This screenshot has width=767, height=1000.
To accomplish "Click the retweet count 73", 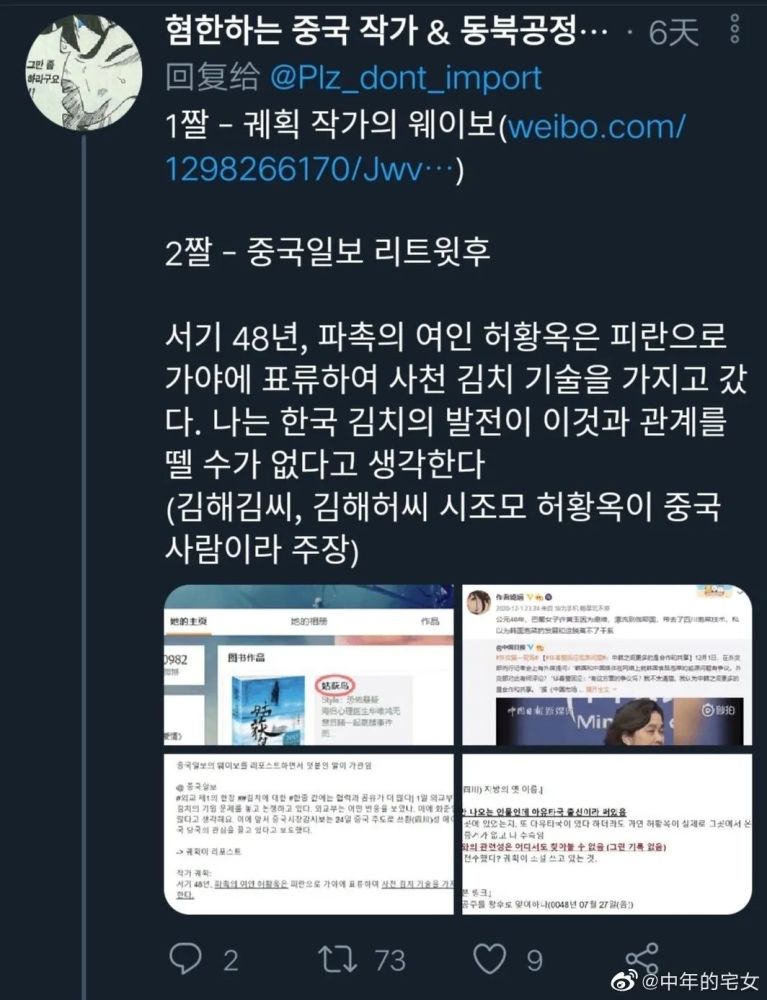I will [x=390, y=960].
